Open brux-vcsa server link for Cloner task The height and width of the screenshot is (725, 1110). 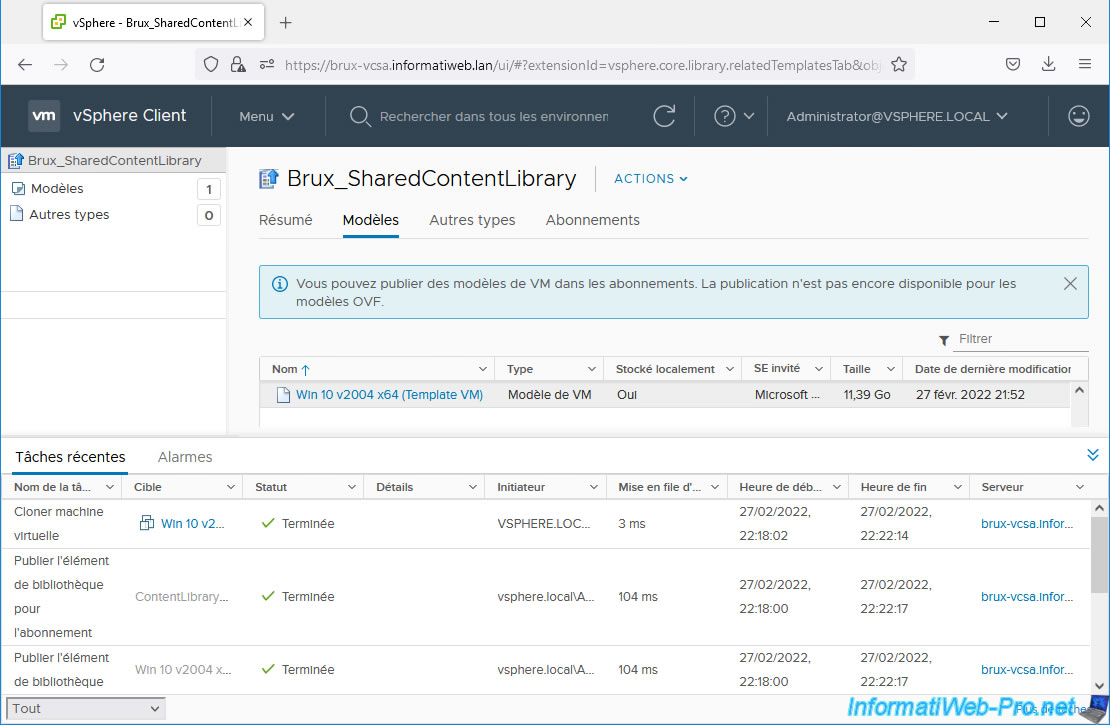pos(1026,524)
